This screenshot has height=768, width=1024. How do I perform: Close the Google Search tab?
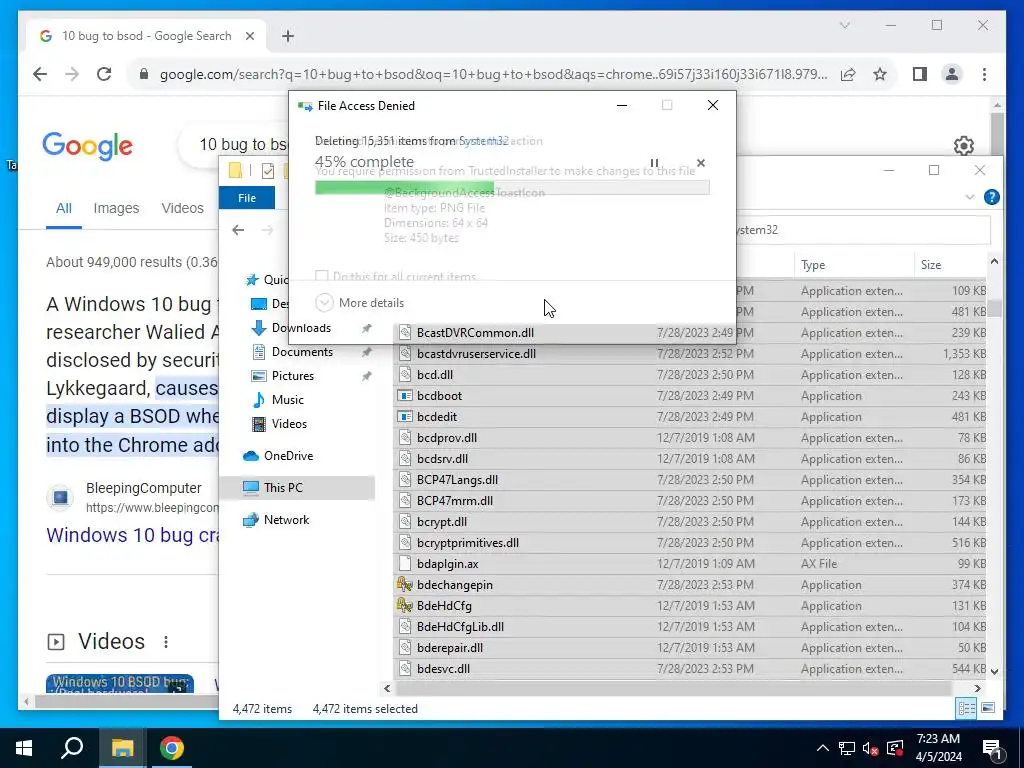(x=249, y=36)
